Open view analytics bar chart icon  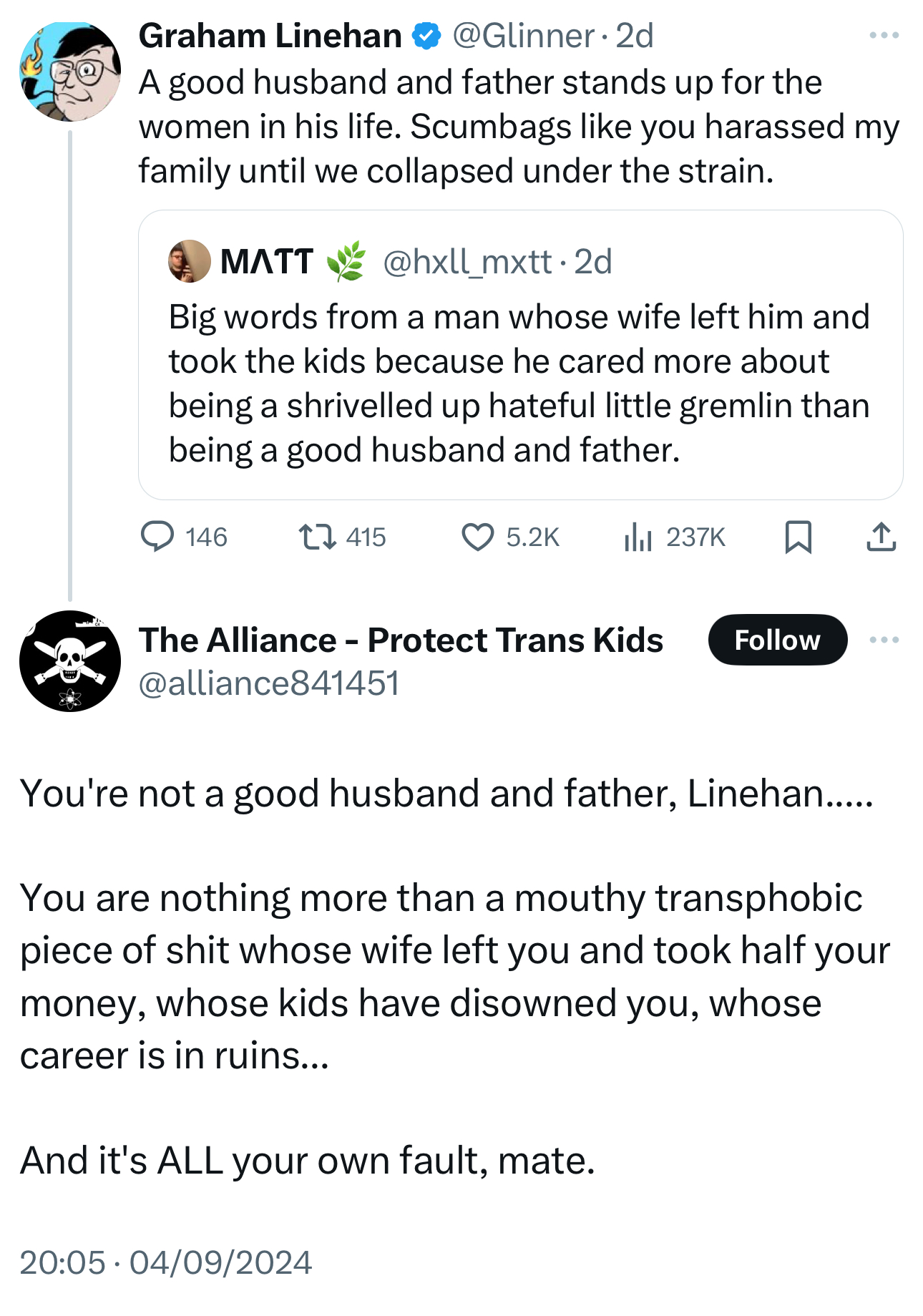638,537
